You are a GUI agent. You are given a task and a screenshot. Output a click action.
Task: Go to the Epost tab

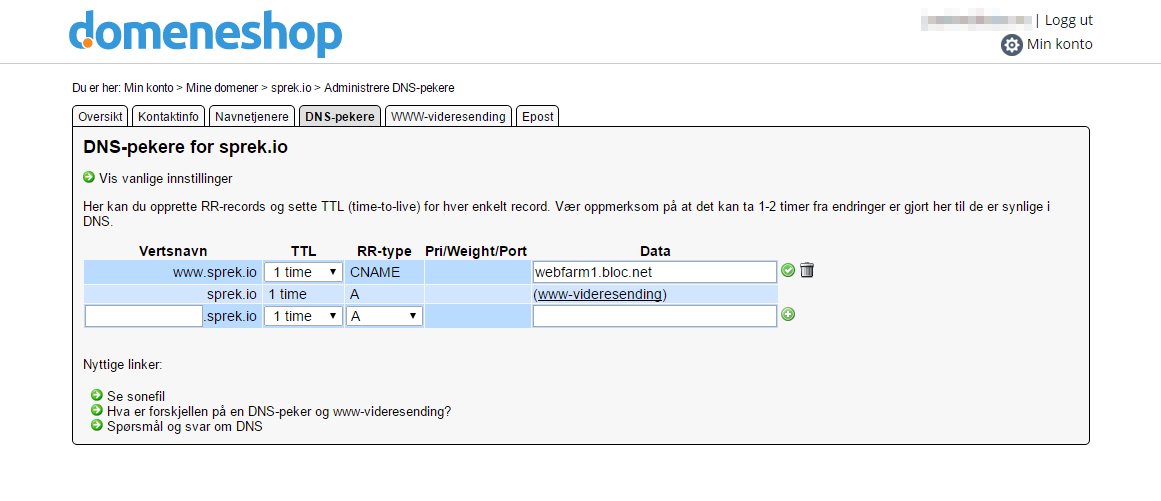pyautogui.click(x=538, y=116)
